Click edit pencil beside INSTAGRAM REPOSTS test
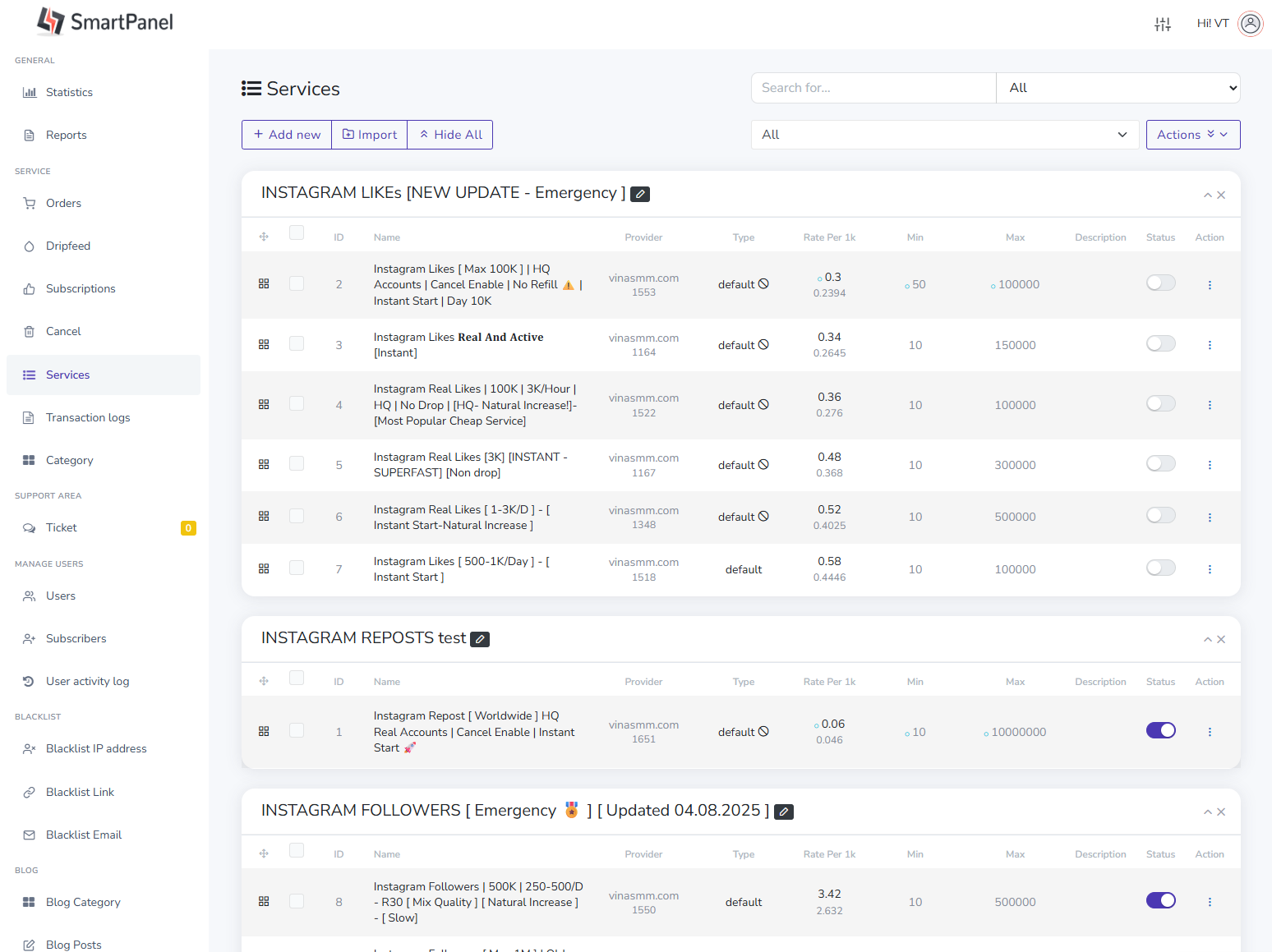This screenshot has width=1272, height=952. coord(480,639)
